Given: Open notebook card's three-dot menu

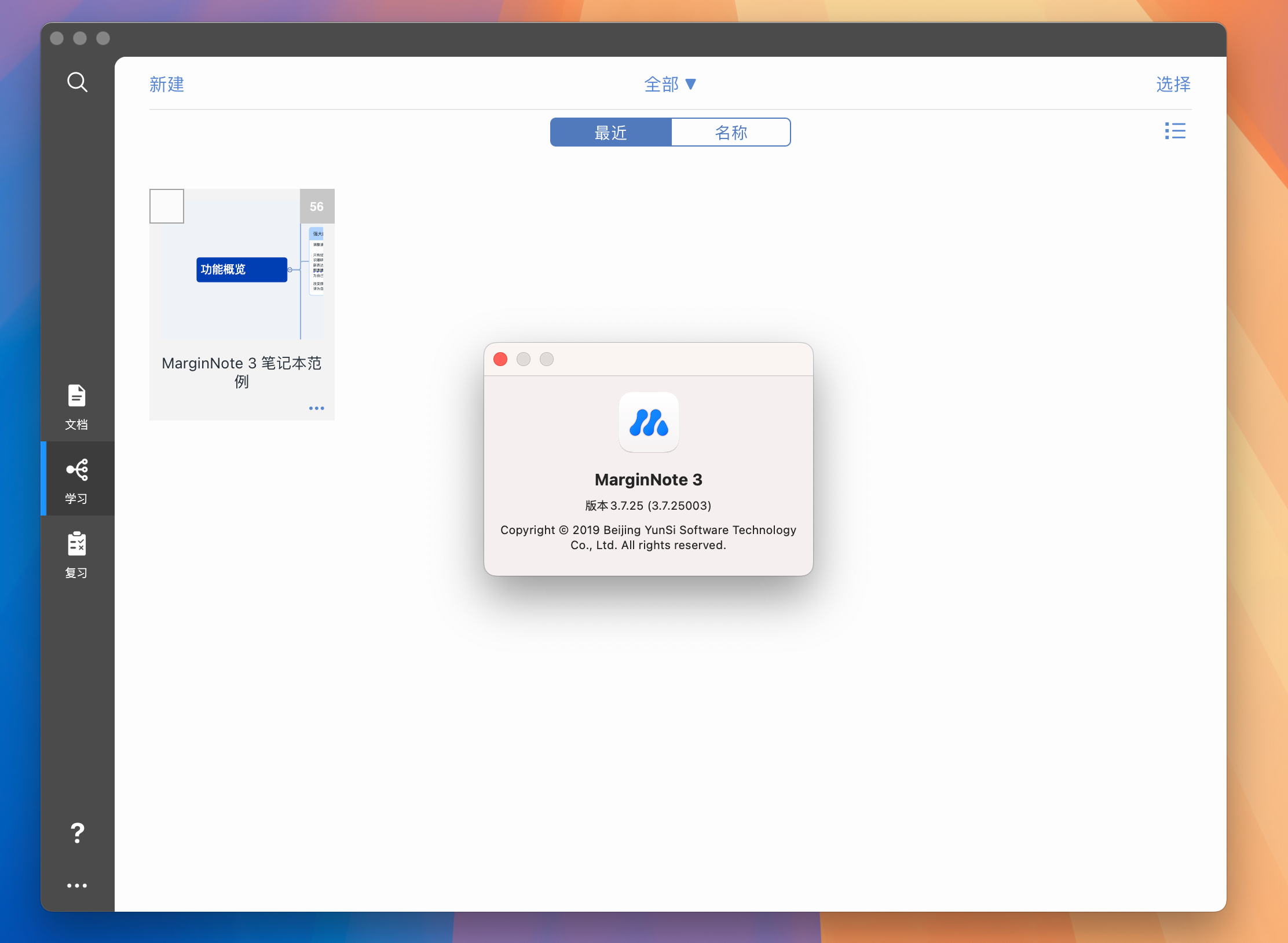Looking at the screenshot, I should tap(316, 408).
